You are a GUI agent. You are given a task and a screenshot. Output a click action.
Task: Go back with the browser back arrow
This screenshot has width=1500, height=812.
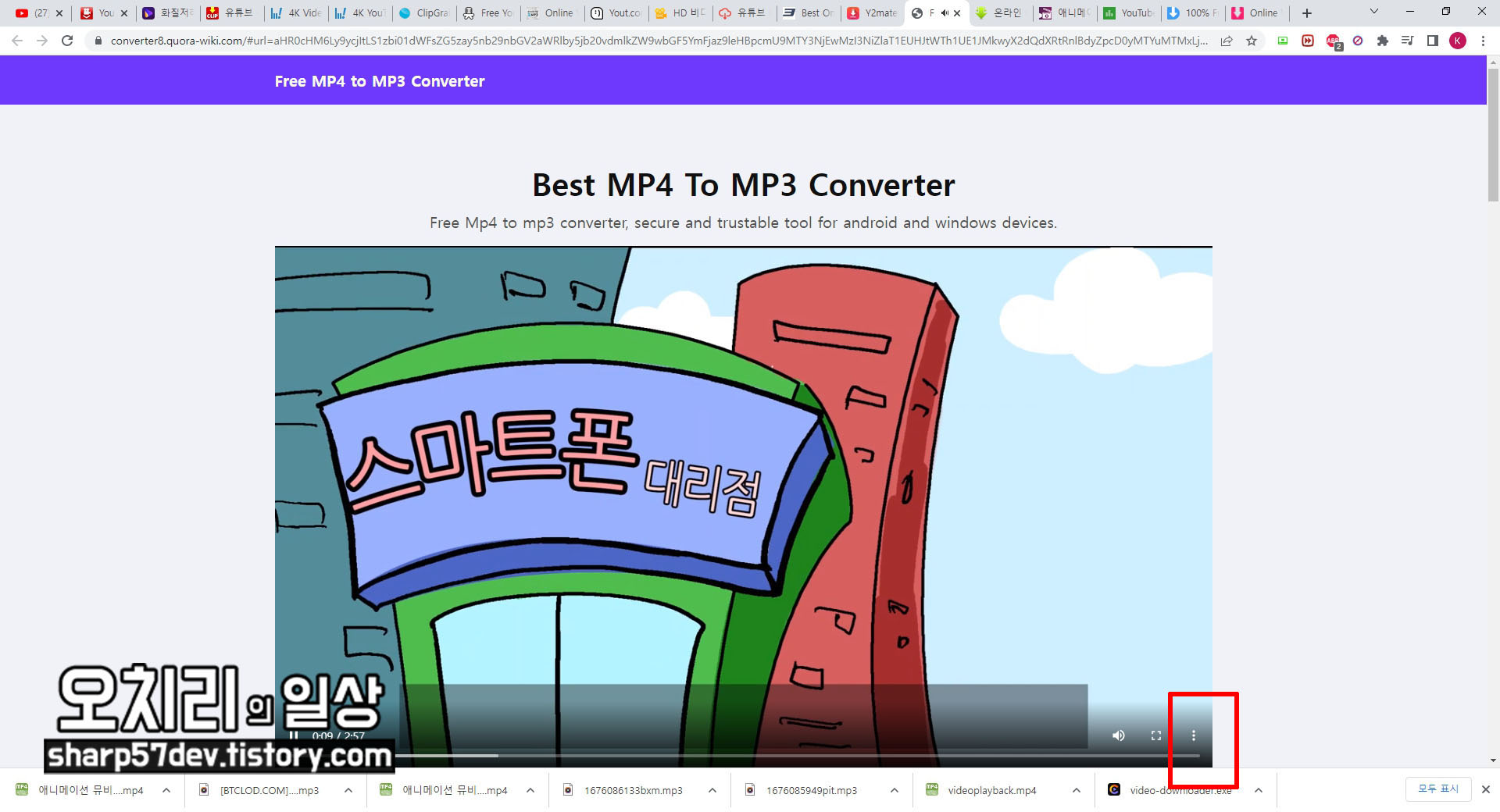17,41
